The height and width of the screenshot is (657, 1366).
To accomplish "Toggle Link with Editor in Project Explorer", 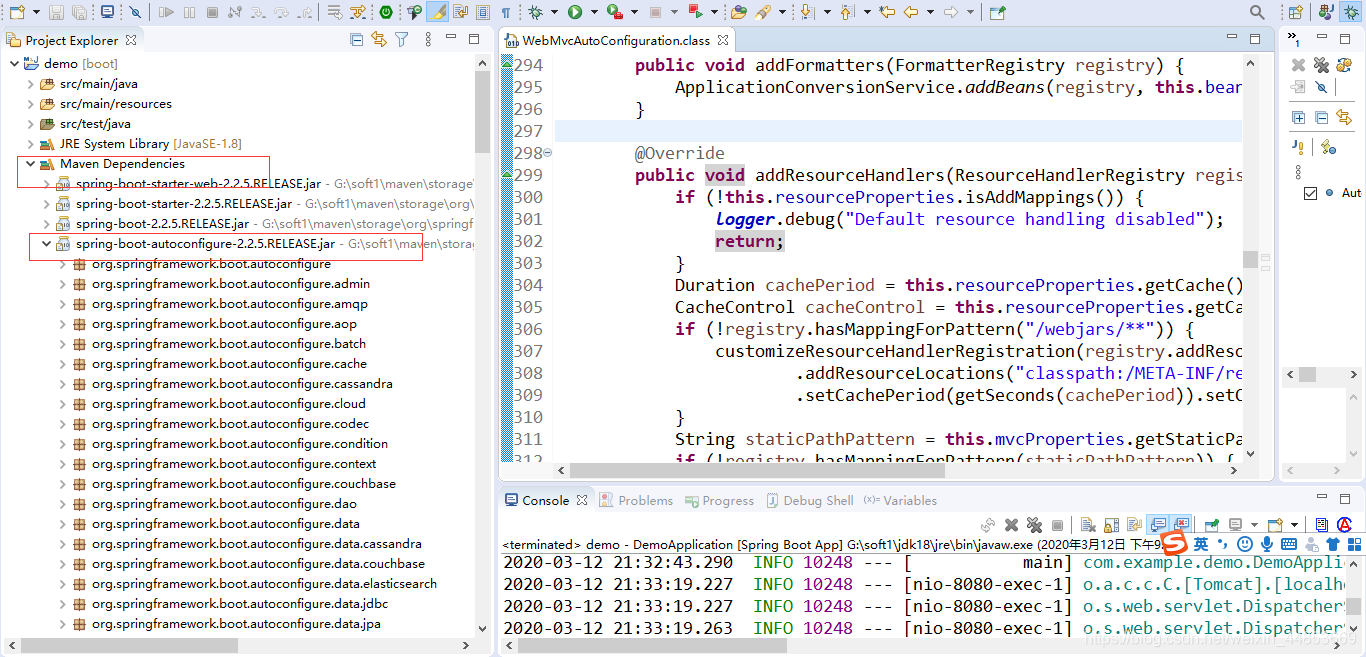I will click(x=379, y=39).
